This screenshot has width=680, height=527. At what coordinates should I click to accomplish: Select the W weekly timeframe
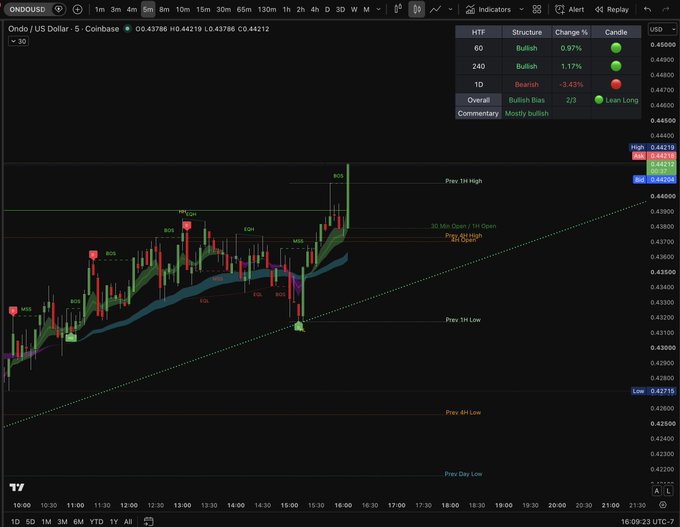354,9
